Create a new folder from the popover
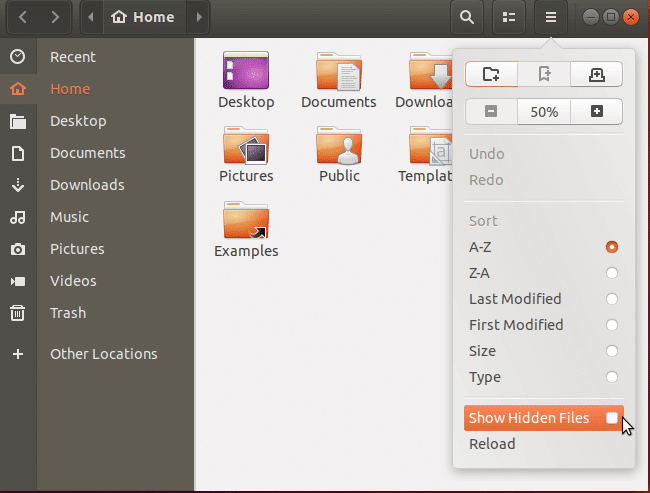 491,74
